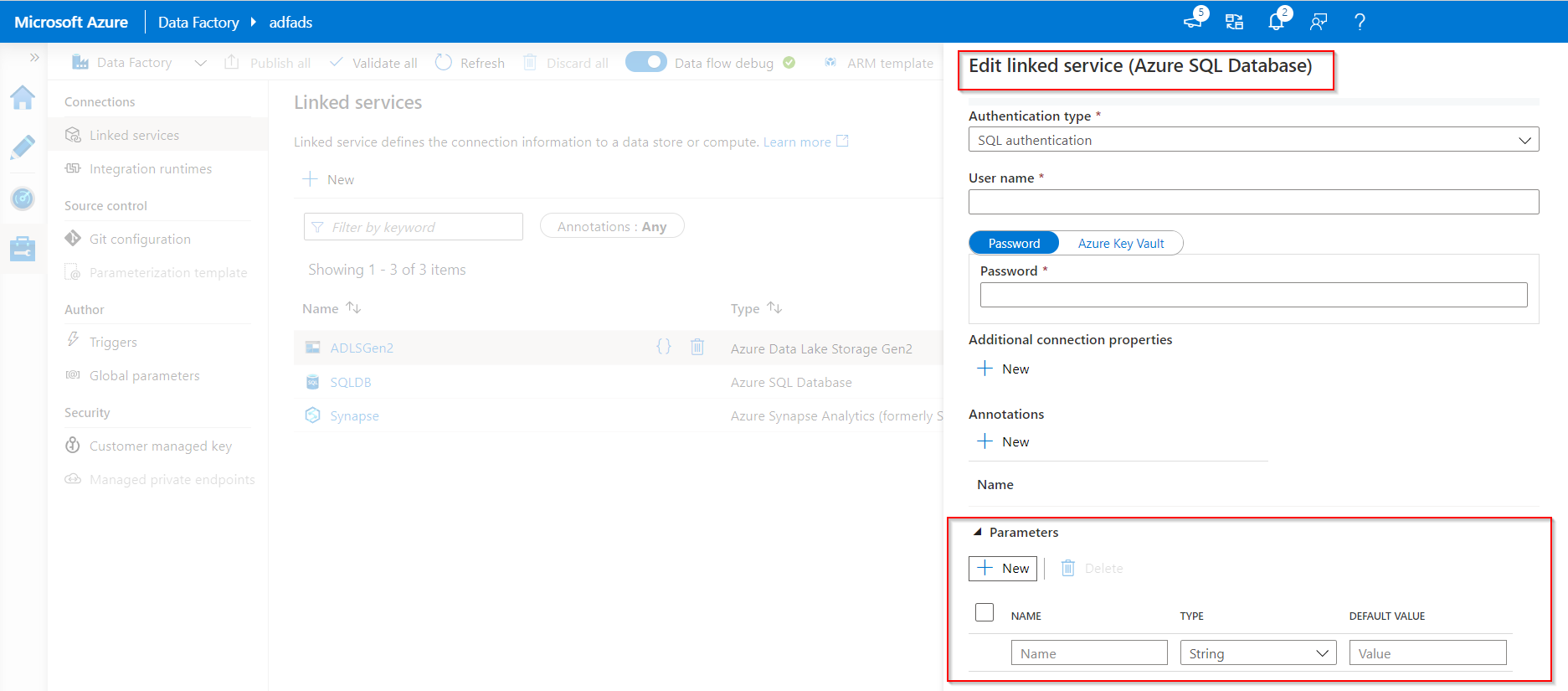Click Delete parameter button
This screenshot has width=1568, height=691.
point(1092,568)
